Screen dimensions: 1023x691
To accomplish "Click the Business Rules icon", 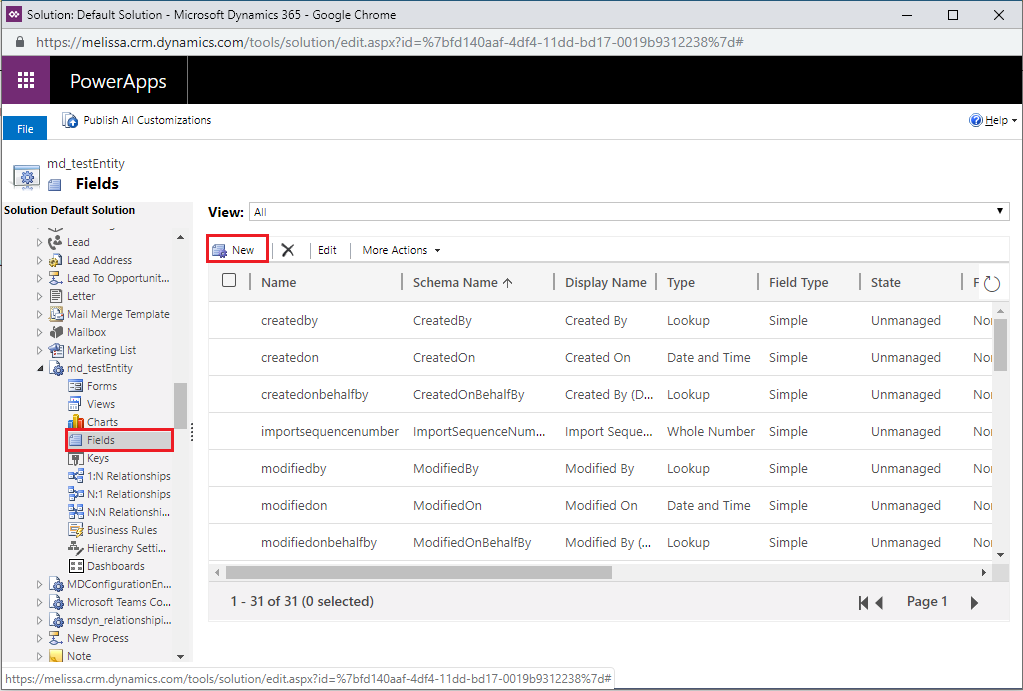I will tap(76, 530).
